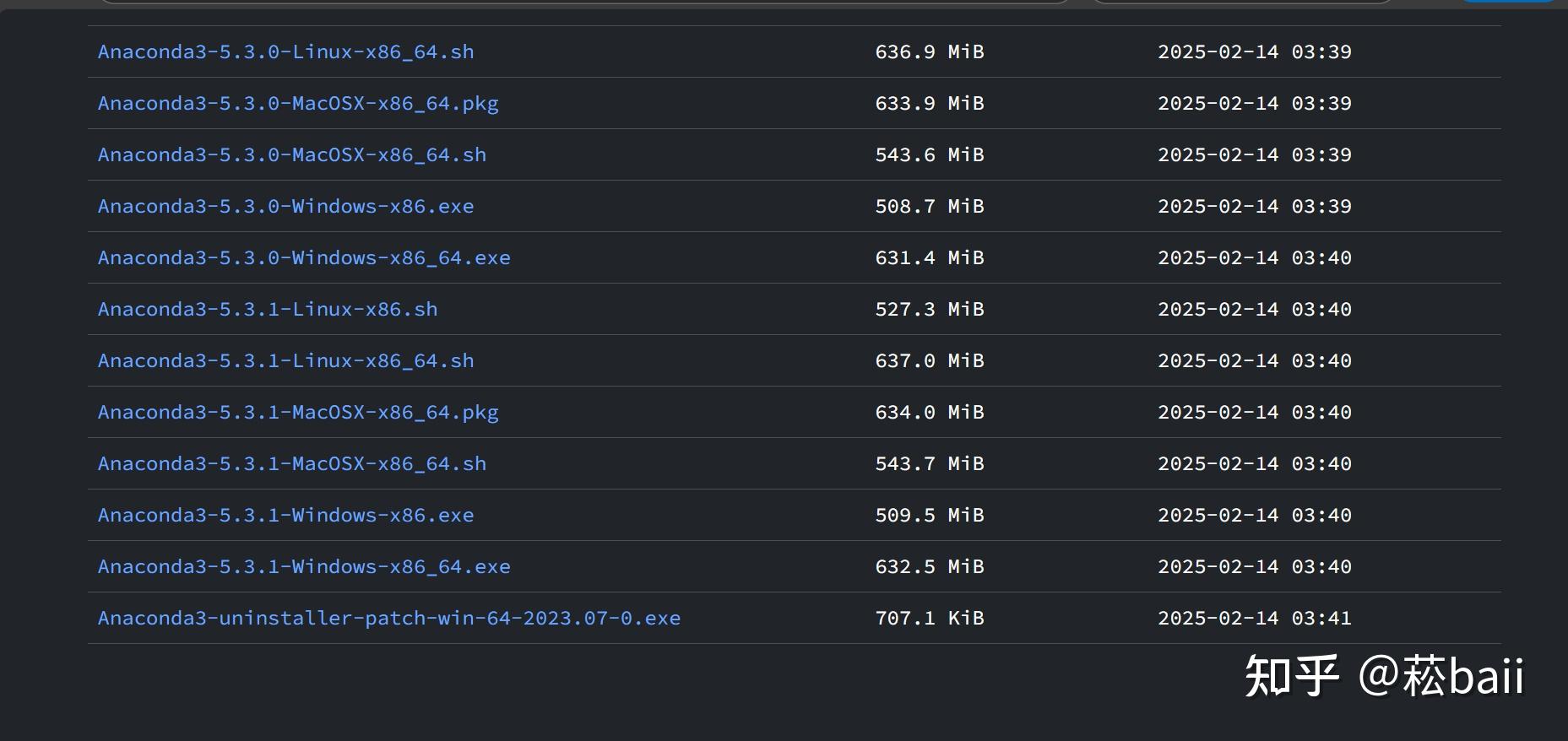Open Anaconda3-5.3.0-MacOSX-x86_64.pkg link

coord(298,103)
